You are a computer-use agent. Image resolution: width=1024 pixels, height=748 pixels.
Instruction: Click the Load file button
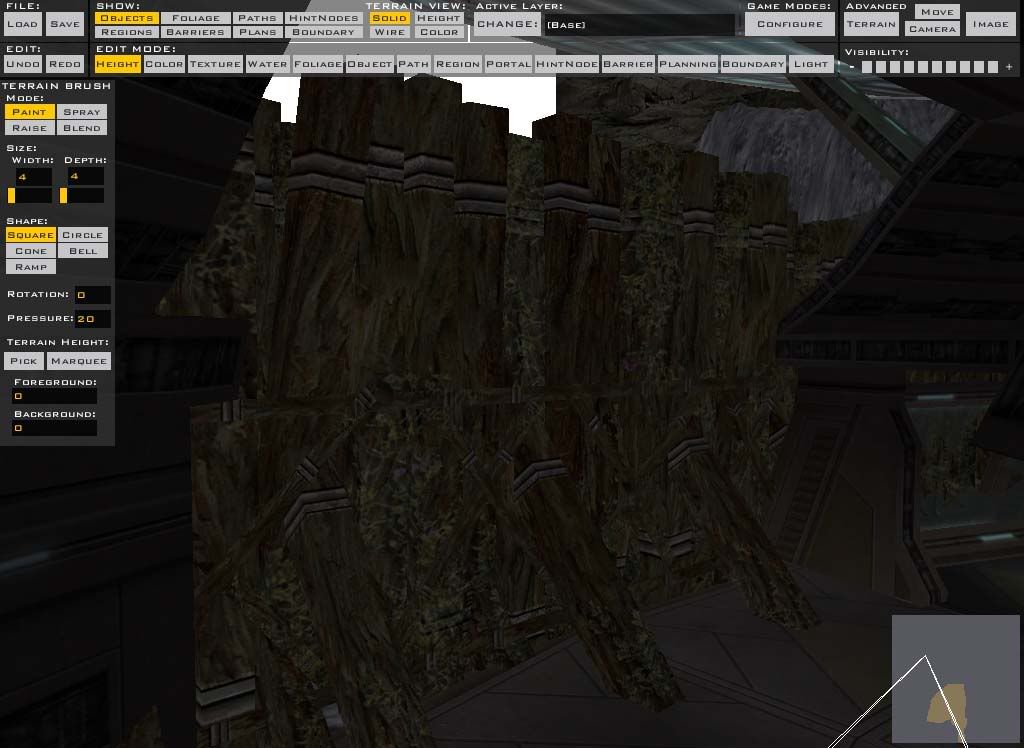[x=22, y=24]
